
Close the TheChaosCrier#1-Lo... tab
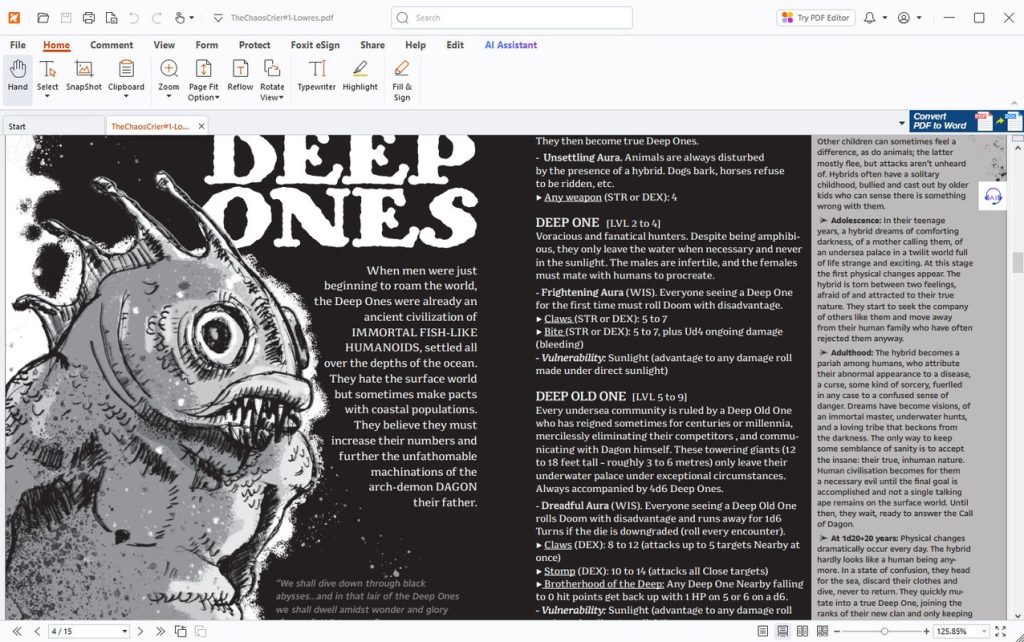201,126
